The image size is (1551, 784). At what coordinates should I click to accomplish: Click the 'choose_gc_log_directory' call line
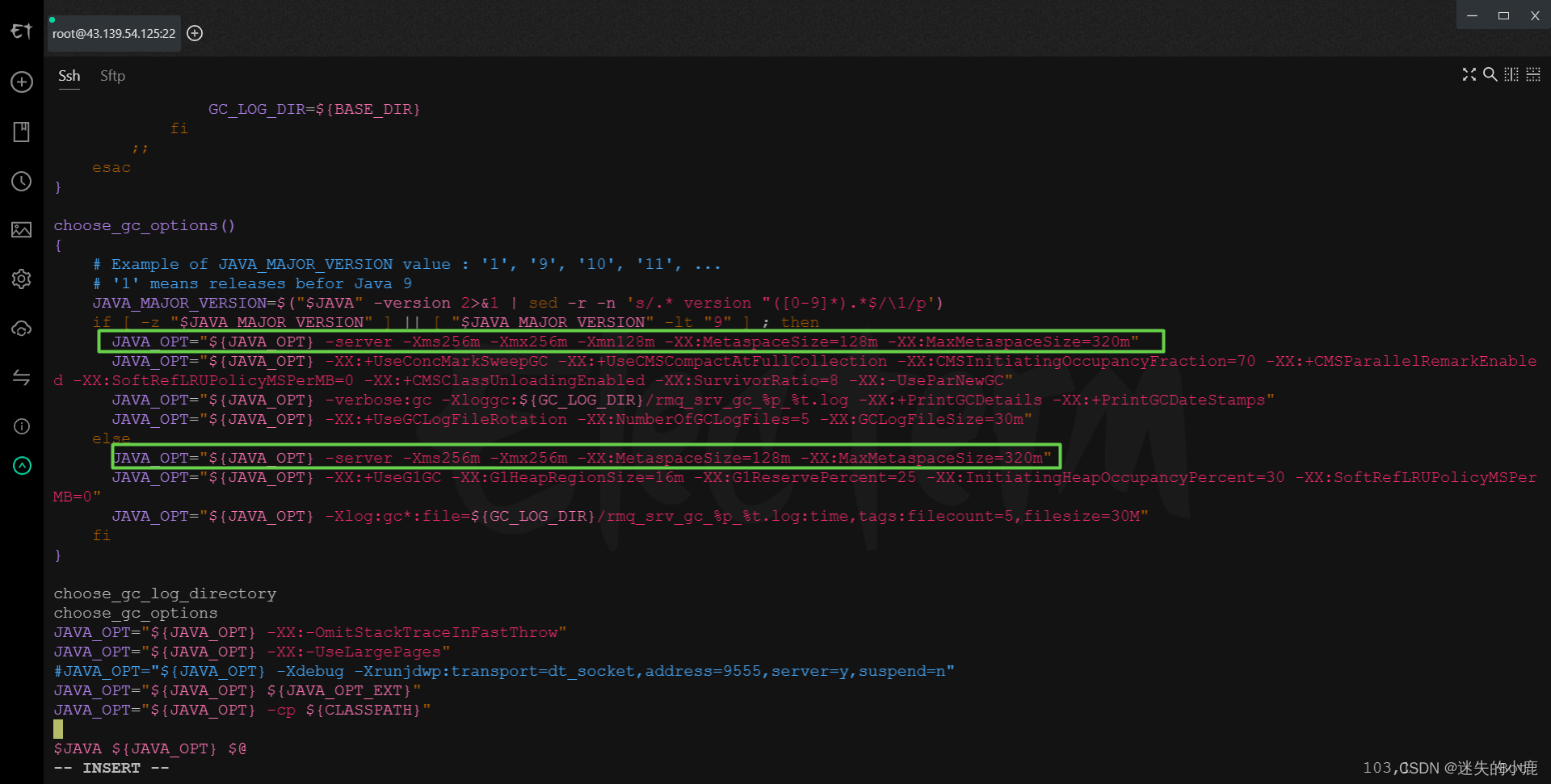tap(165, 593)
